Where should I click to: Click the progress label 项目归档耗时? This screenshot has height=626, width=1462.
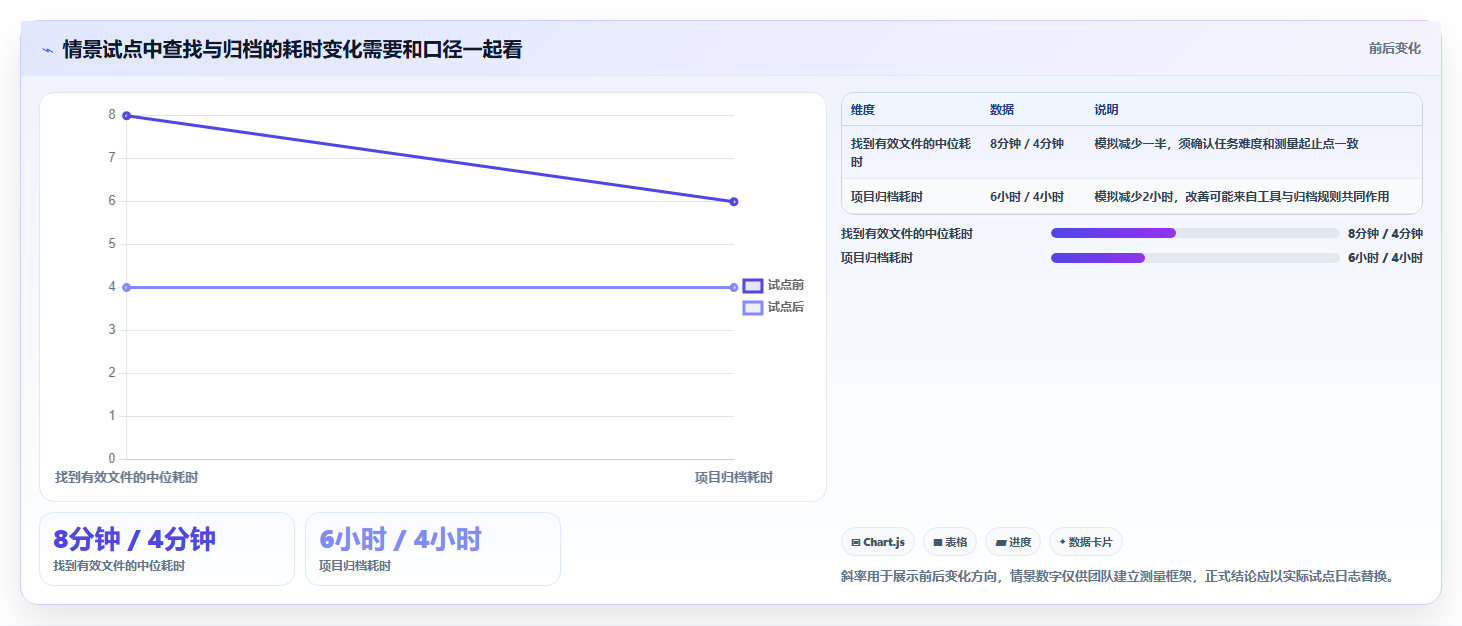(877, 258)
